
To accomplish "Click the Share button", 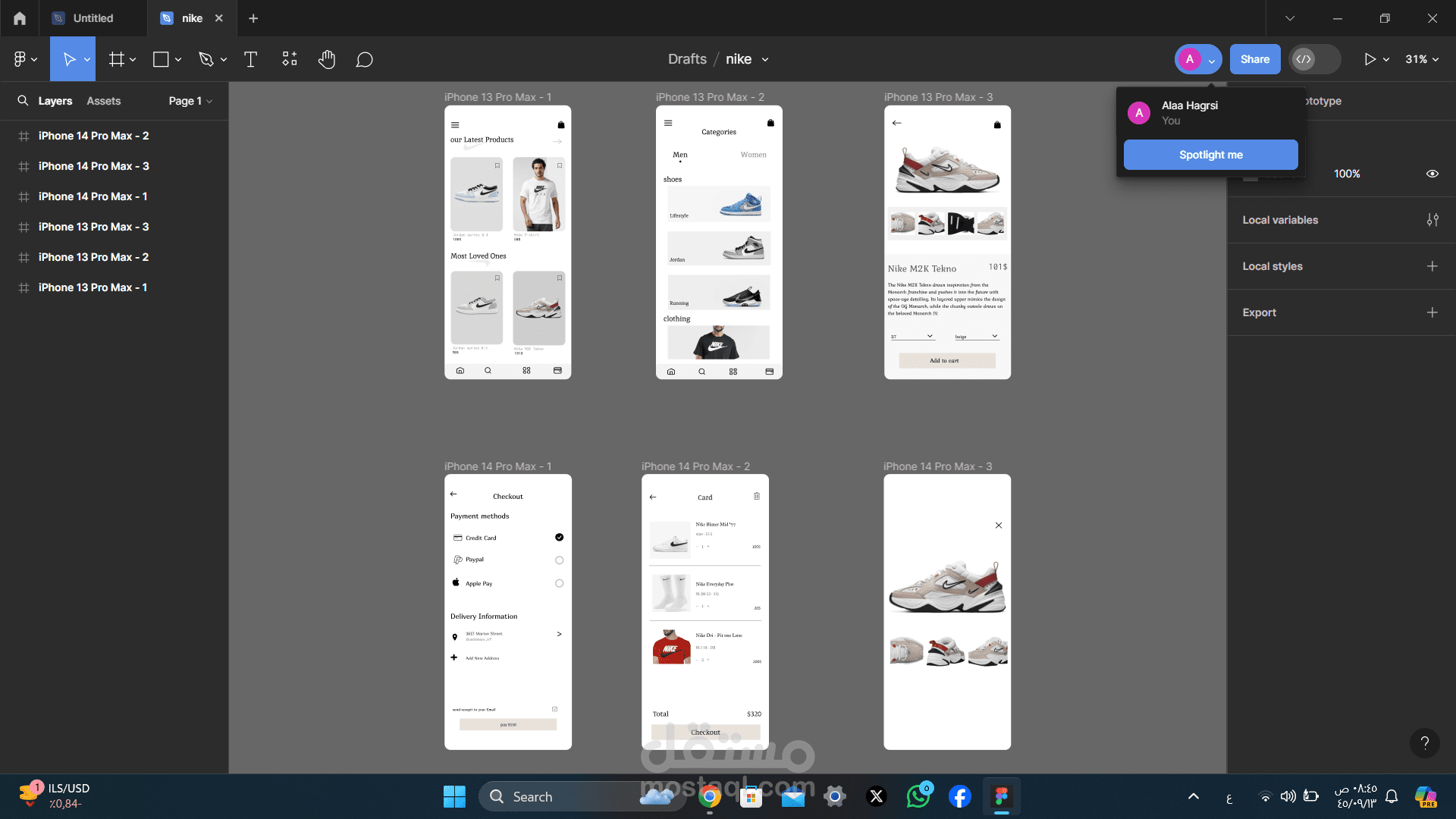I will (x=1254, y=59).
